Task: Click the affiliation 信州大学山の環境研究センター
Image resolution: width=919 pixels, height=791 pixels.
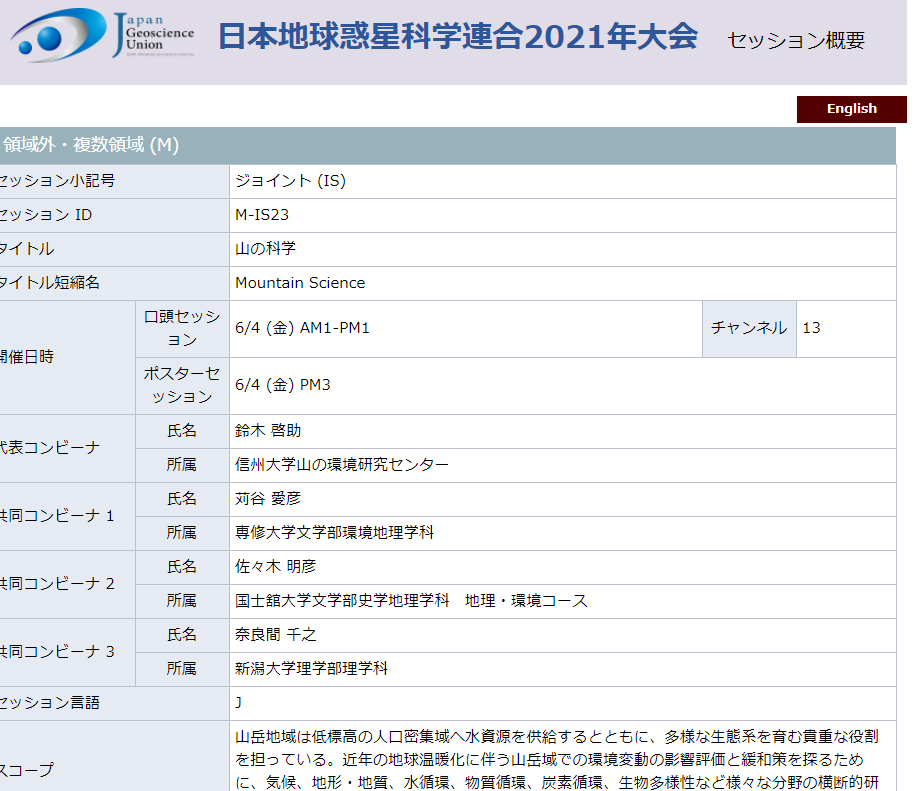Action: [x=342, y=465]
